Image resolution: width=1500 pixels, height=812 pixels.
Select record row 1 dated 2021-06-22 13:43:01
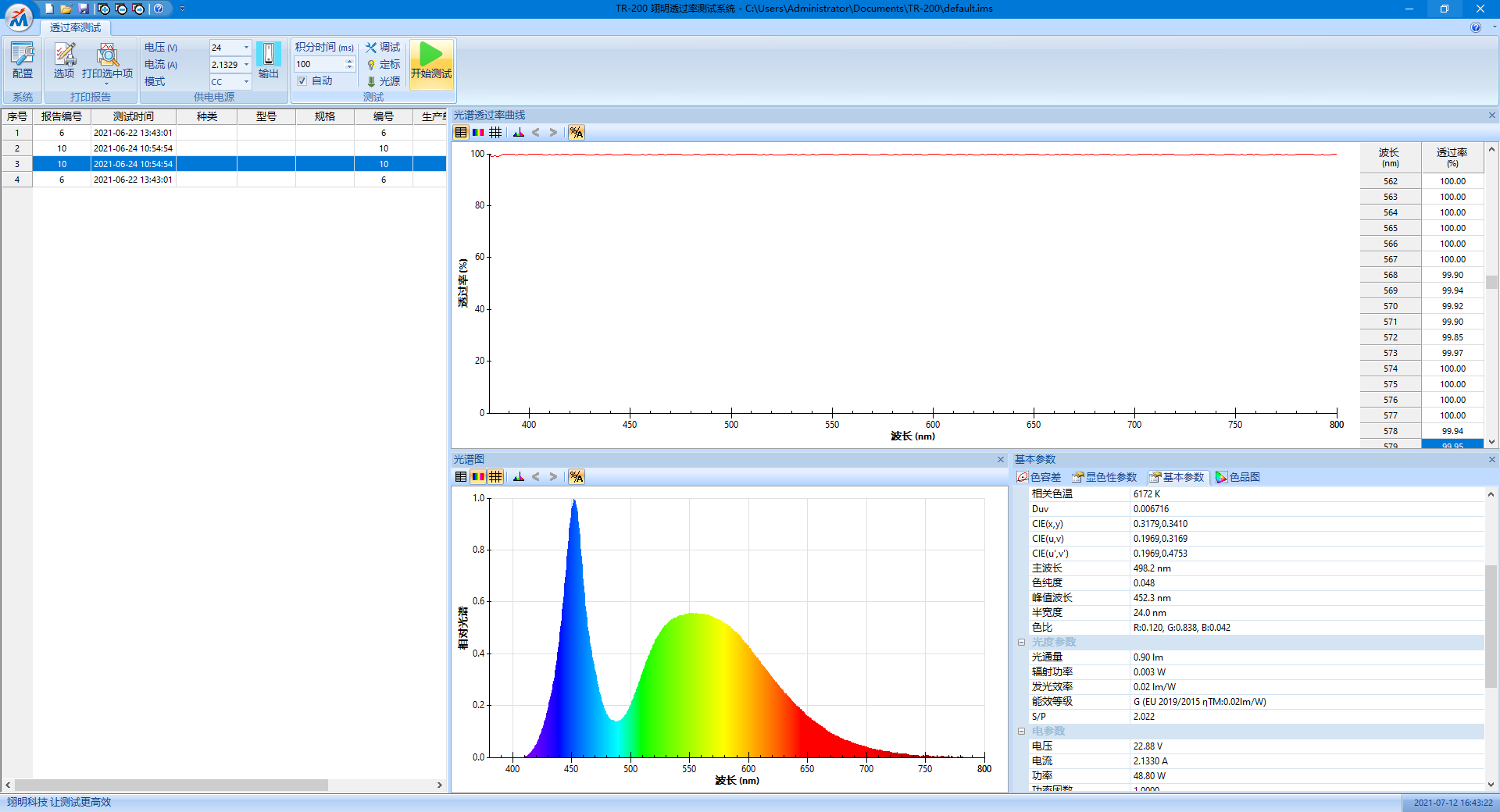coord(223,133)
